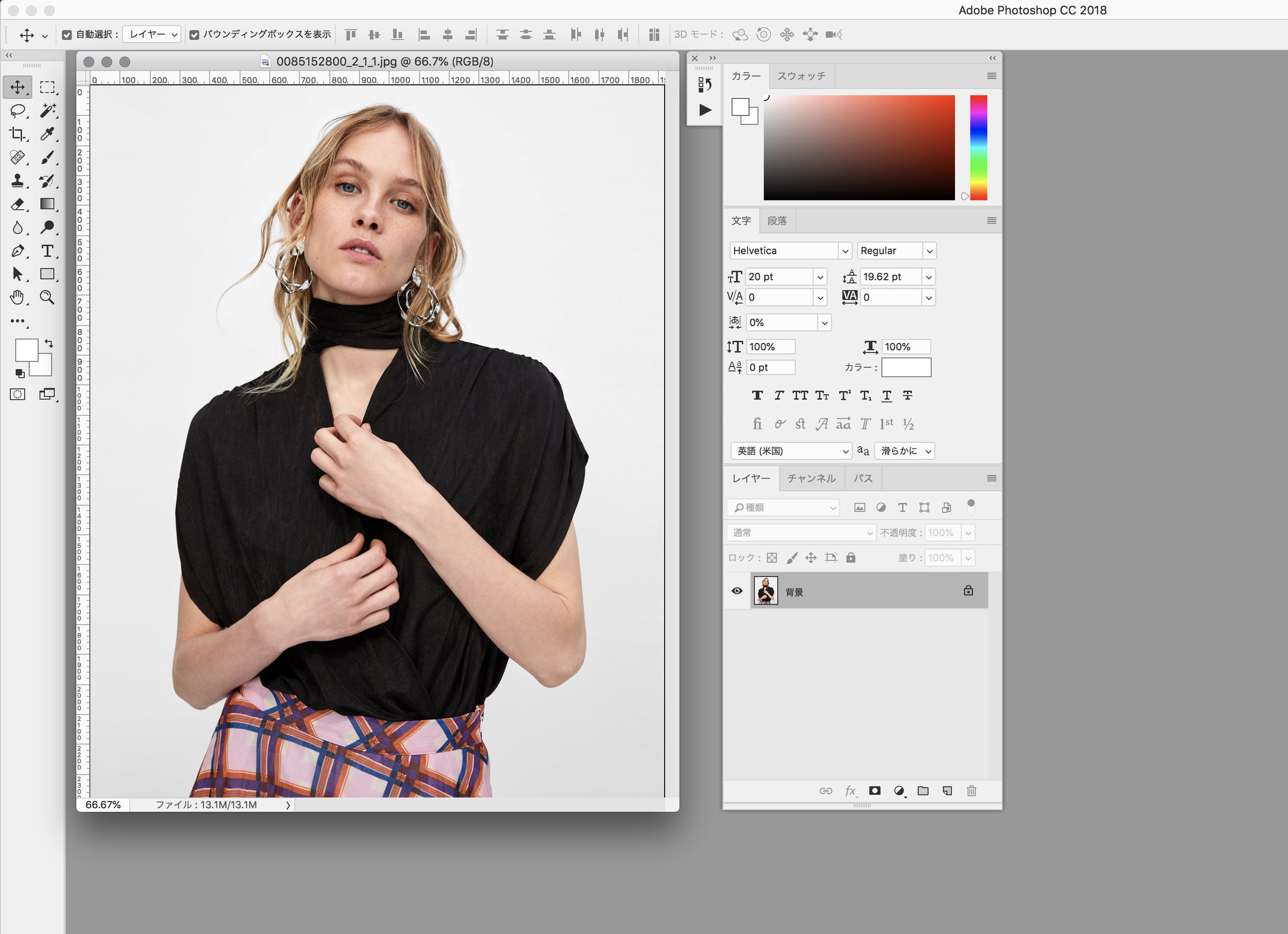Toggle the layer filter on/off switch

tap(971, 506)
